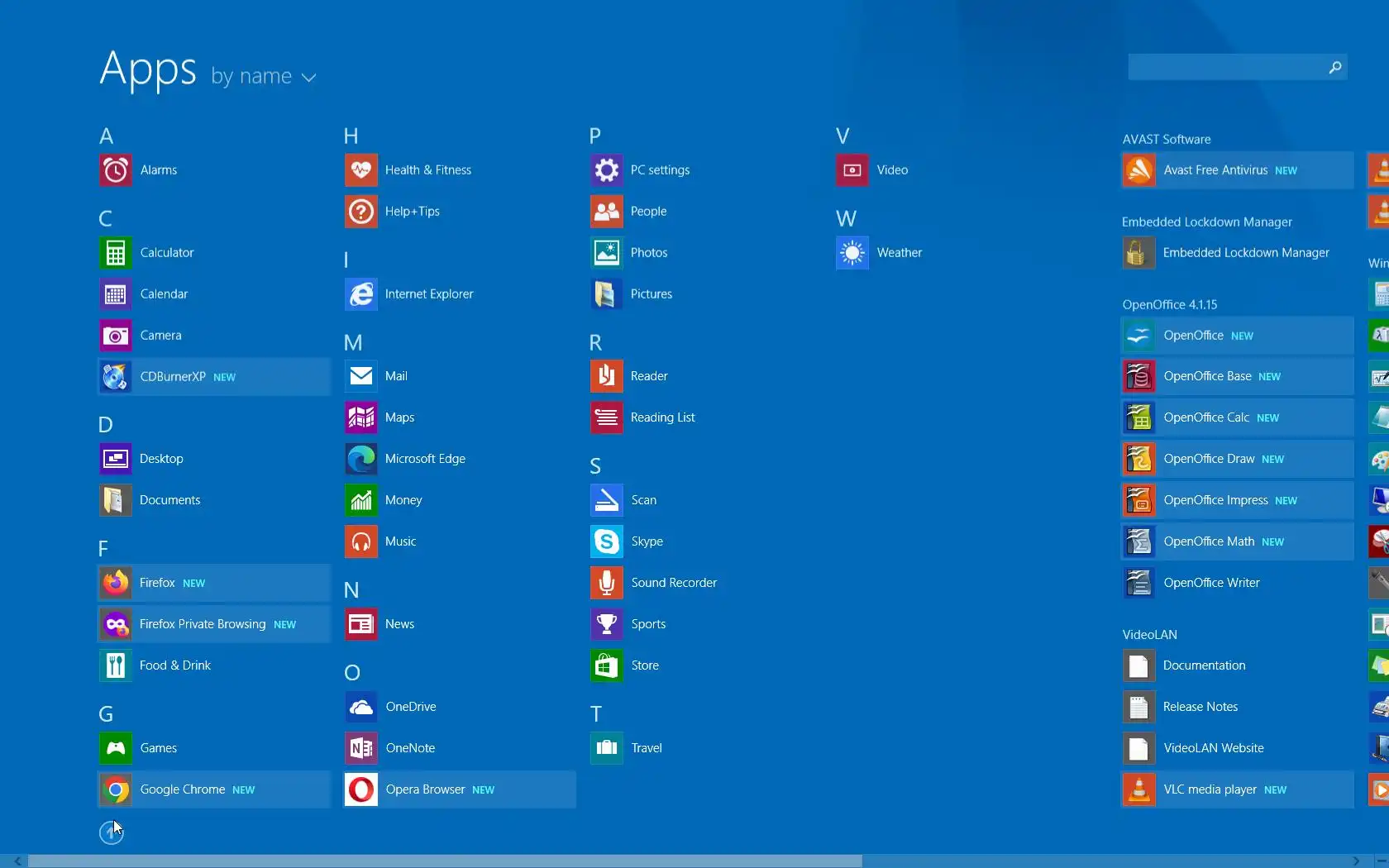Viewport: 1389px width, 868px height.
Task: Open the Travel suitcase icon
Action: (x=607, y=748)
